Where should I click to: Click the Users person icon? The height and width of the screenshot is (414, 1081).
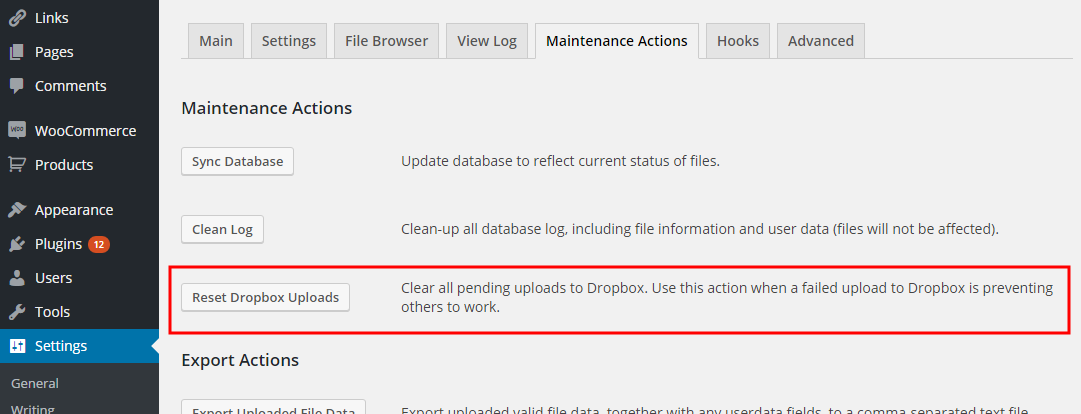(x=17, y=278)
